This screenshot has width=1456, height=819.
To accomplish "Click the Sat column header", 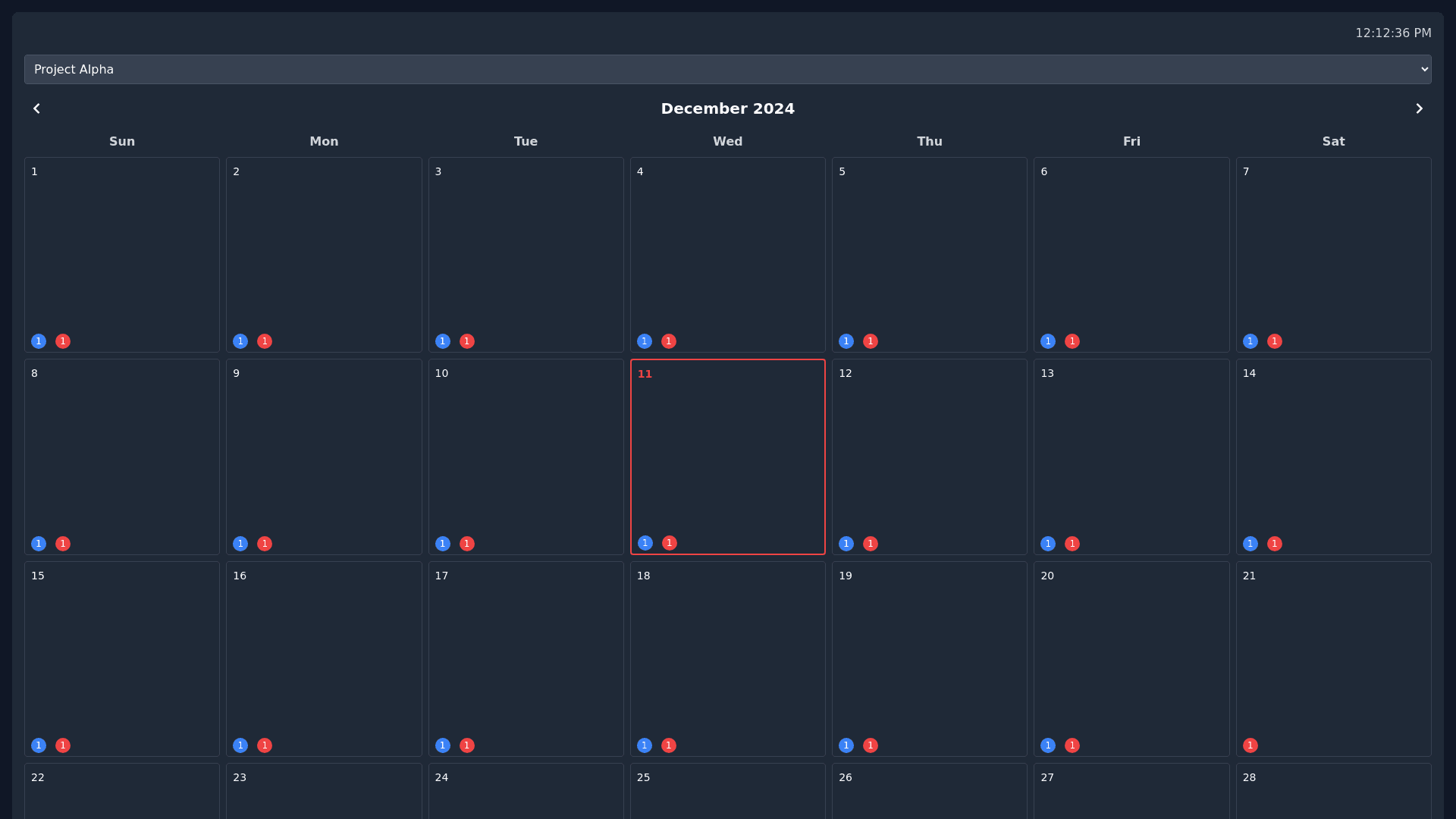I will coord(1333,141).
